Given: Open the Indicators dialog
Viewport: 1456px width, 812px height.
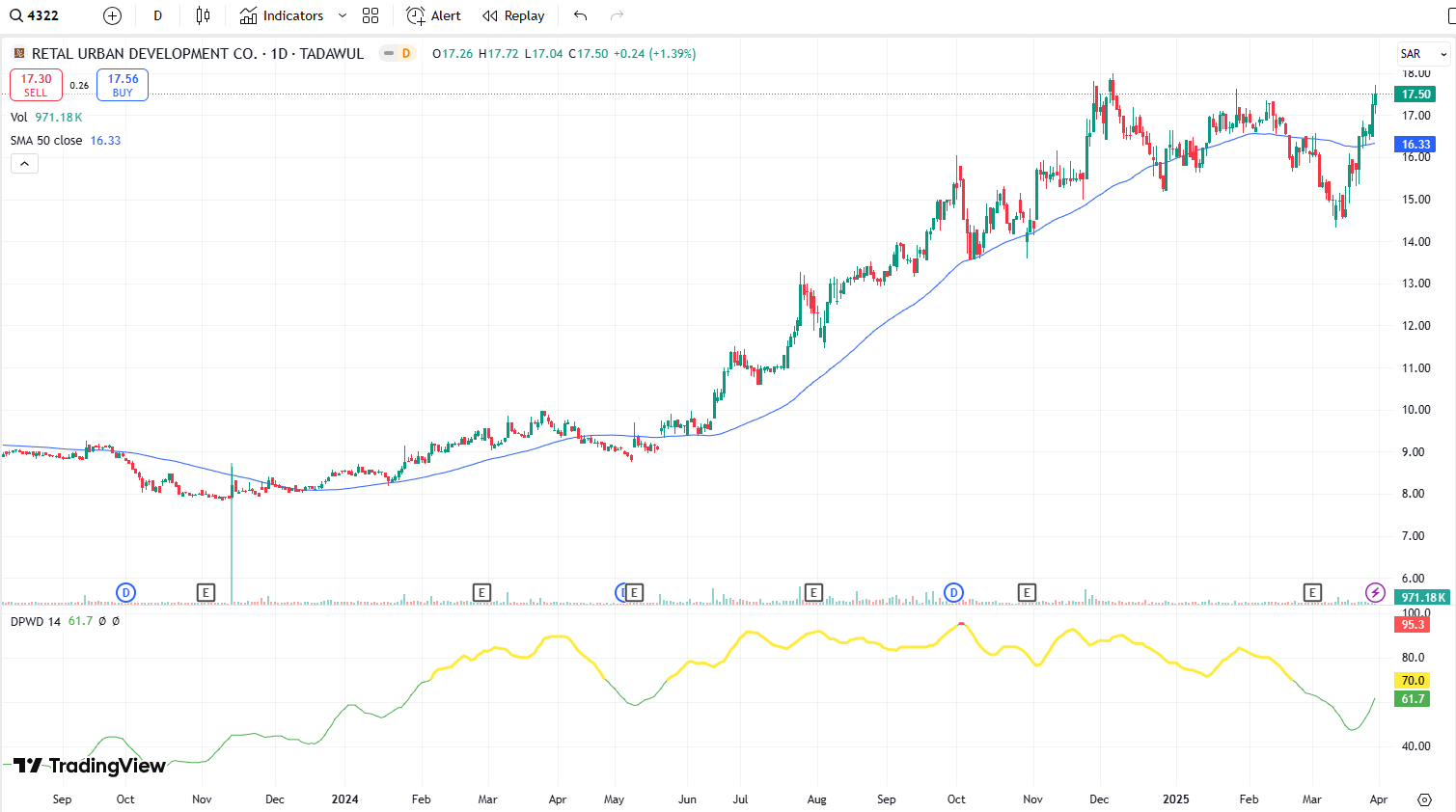Looking at the screenshot, I should pyautogui.click(x=282, y=15).
